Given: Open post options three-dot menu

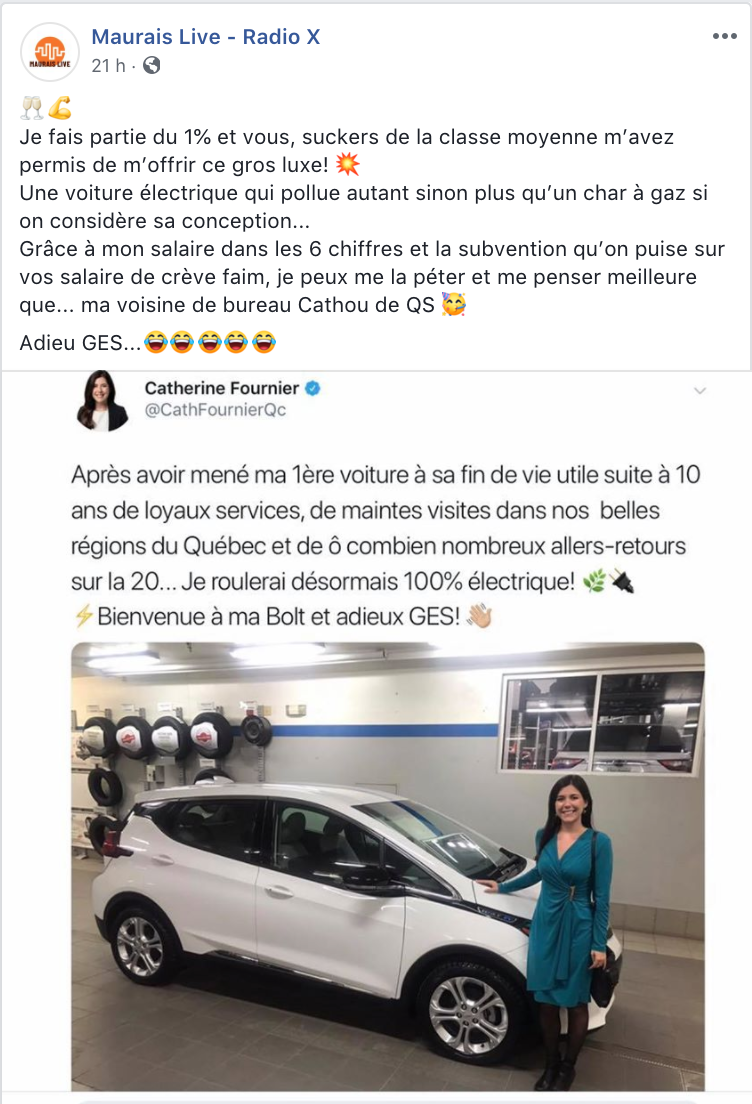Looking at the screenshot, I should click(x=725, y=37).
